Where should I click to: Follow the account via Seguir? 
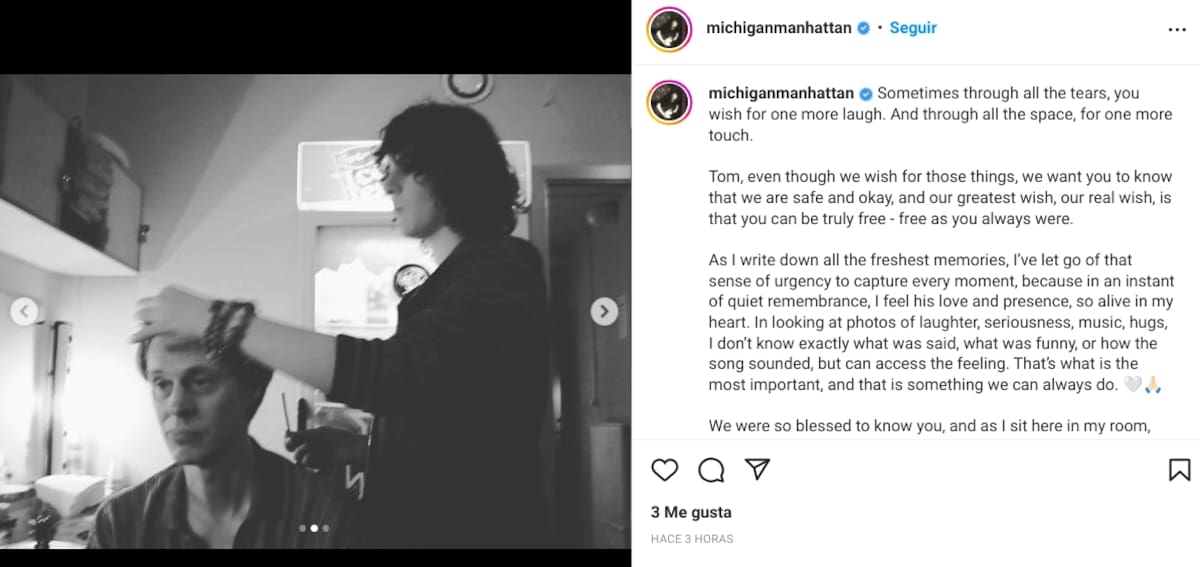913,28
